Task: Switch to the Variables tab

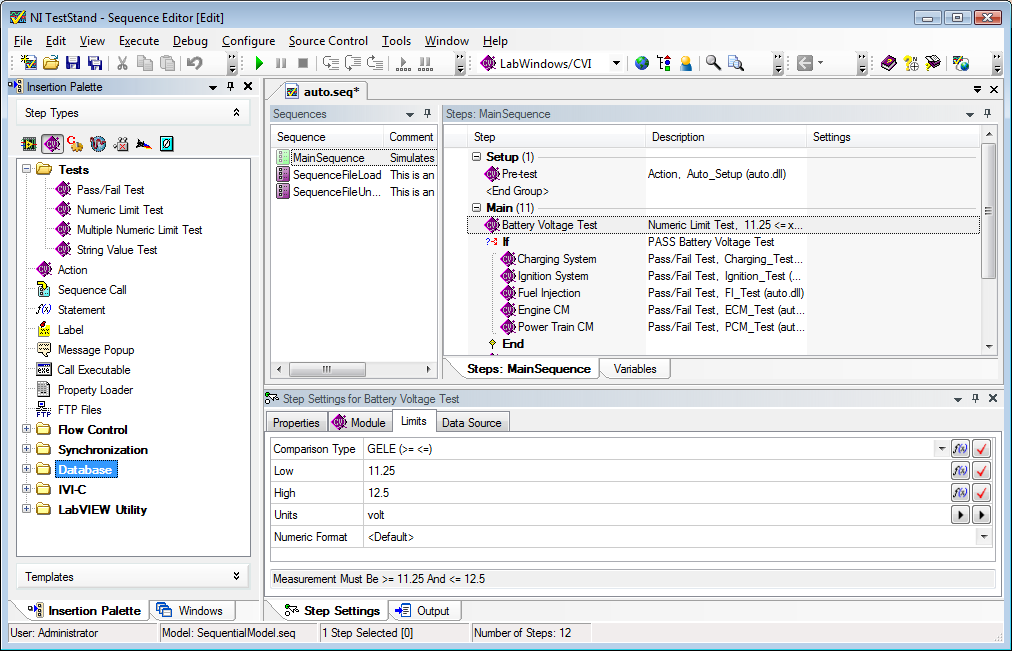Action: pyautogui.click(x=635, y=369)
